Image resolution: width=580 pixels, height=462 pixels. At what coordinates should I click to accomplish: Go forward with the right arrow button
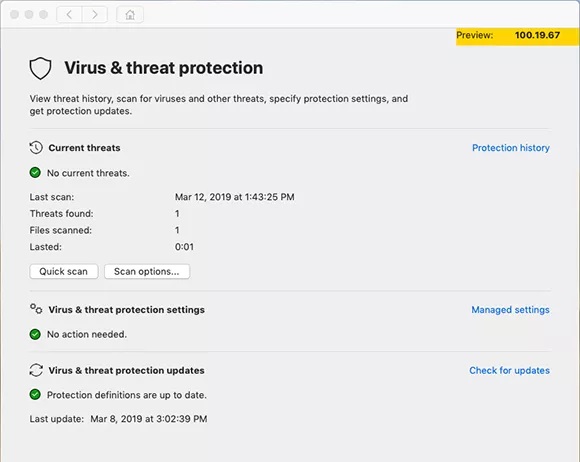tap(95, 14)
